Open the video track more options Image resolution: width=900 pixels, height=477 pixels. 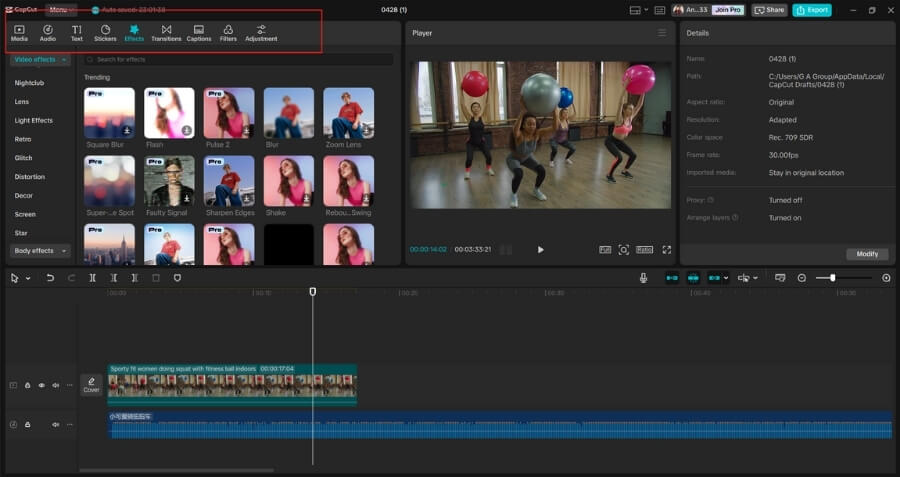[69, 385]
